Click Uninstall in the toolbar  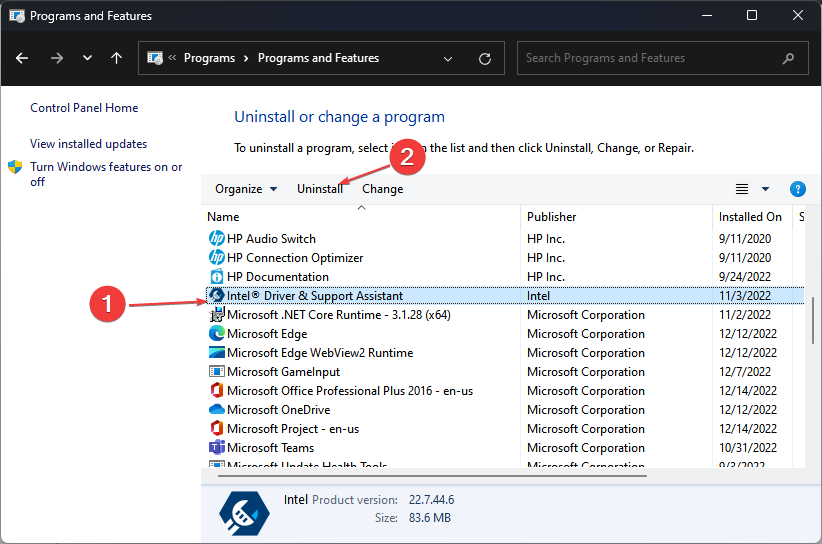point(320,189)
